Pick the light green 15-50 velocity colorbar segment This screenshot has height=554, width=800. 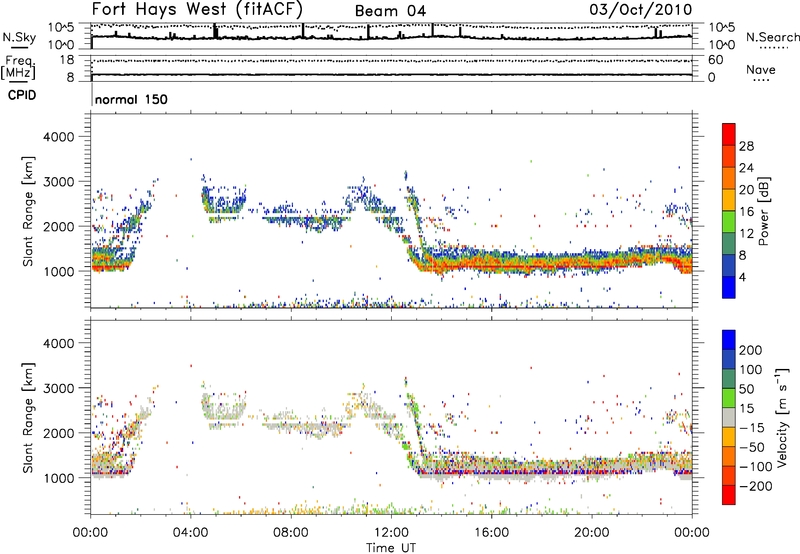pos(729,398)
